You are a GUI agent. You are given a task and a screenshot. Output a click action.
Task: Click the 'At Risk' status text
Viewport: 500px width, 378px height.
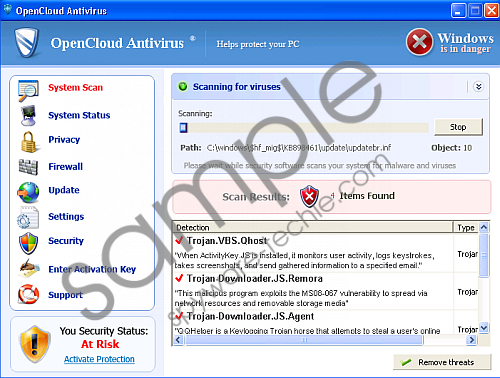tap(100, 344)
